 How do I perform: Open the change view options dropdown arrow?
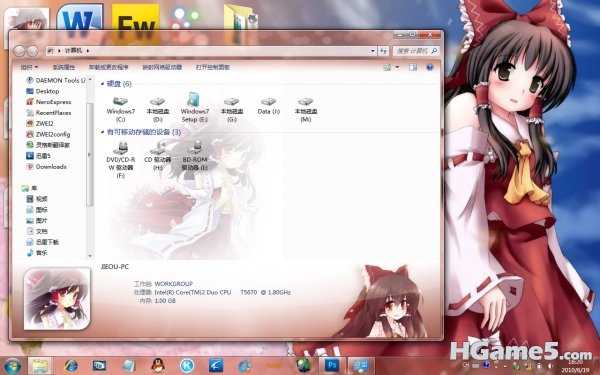pyautogui.click(x=397, y=67)
